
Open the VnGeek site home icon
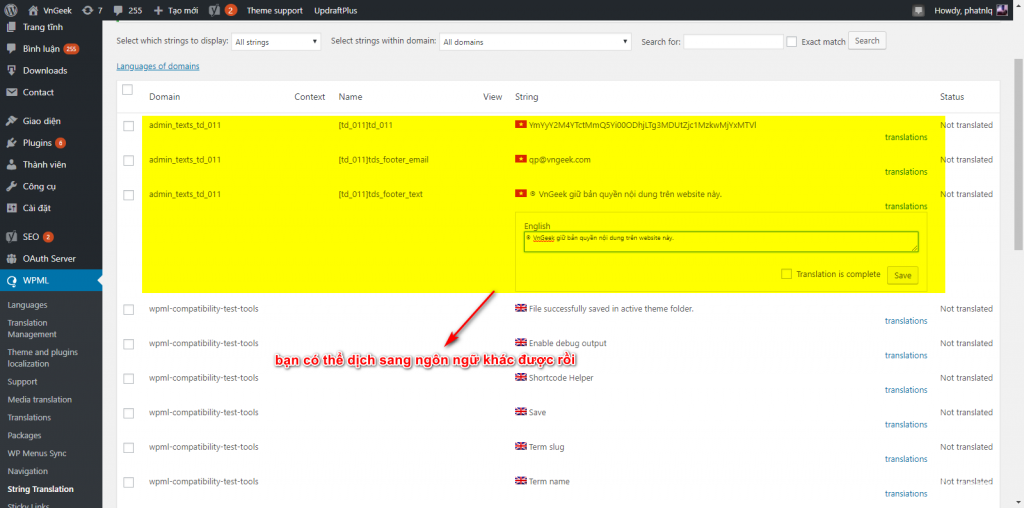(34, 10)
